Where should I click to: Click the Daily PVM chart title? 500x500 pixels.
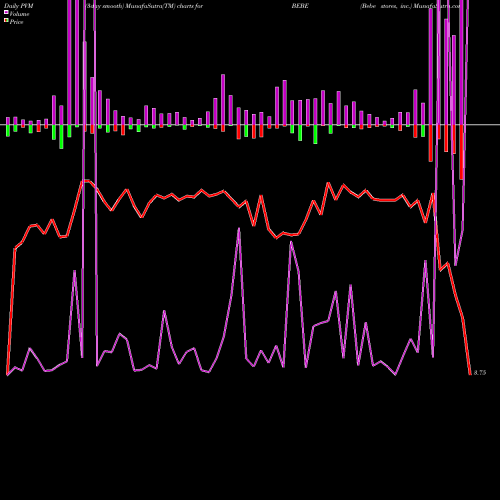point(19,6)
